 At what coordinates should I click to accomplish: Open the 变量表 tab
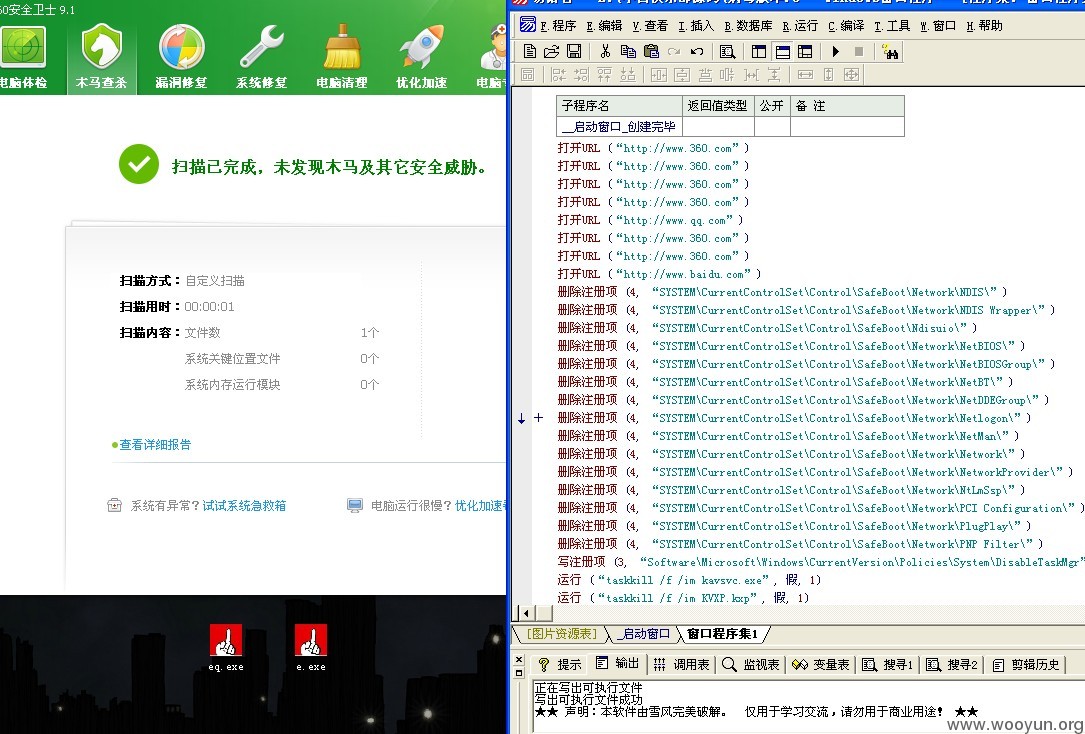pyautogui.click(x=821, y=664)
